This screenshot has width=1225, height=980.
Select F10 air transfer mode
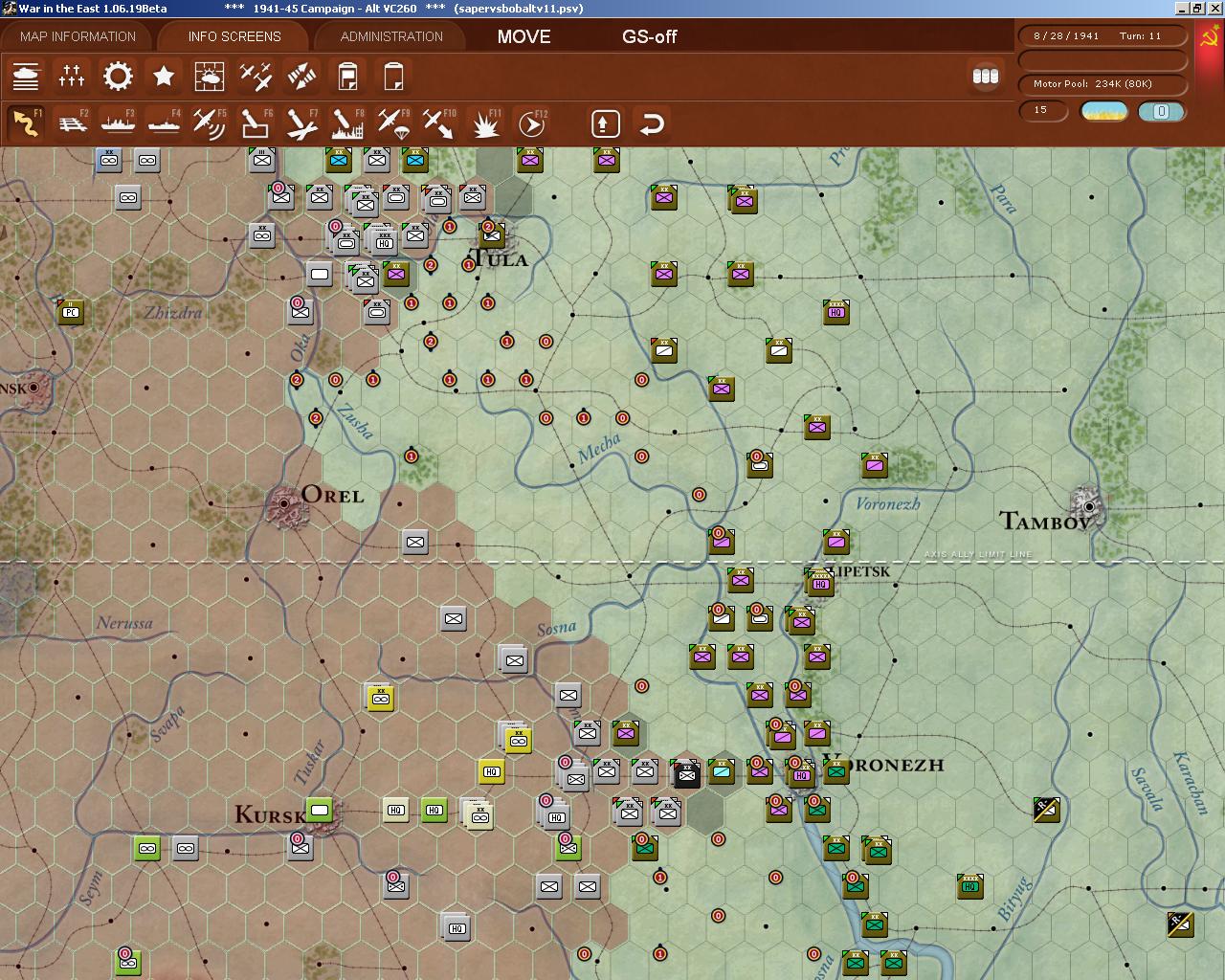(439, 123)
